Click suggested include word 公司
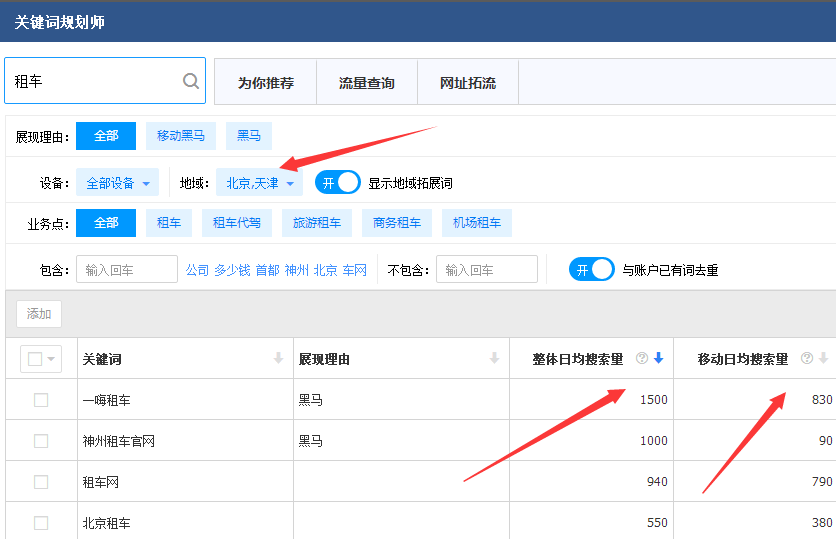Image resolution: width=836 pixels, height=539 pixels. tap(197, 270)
